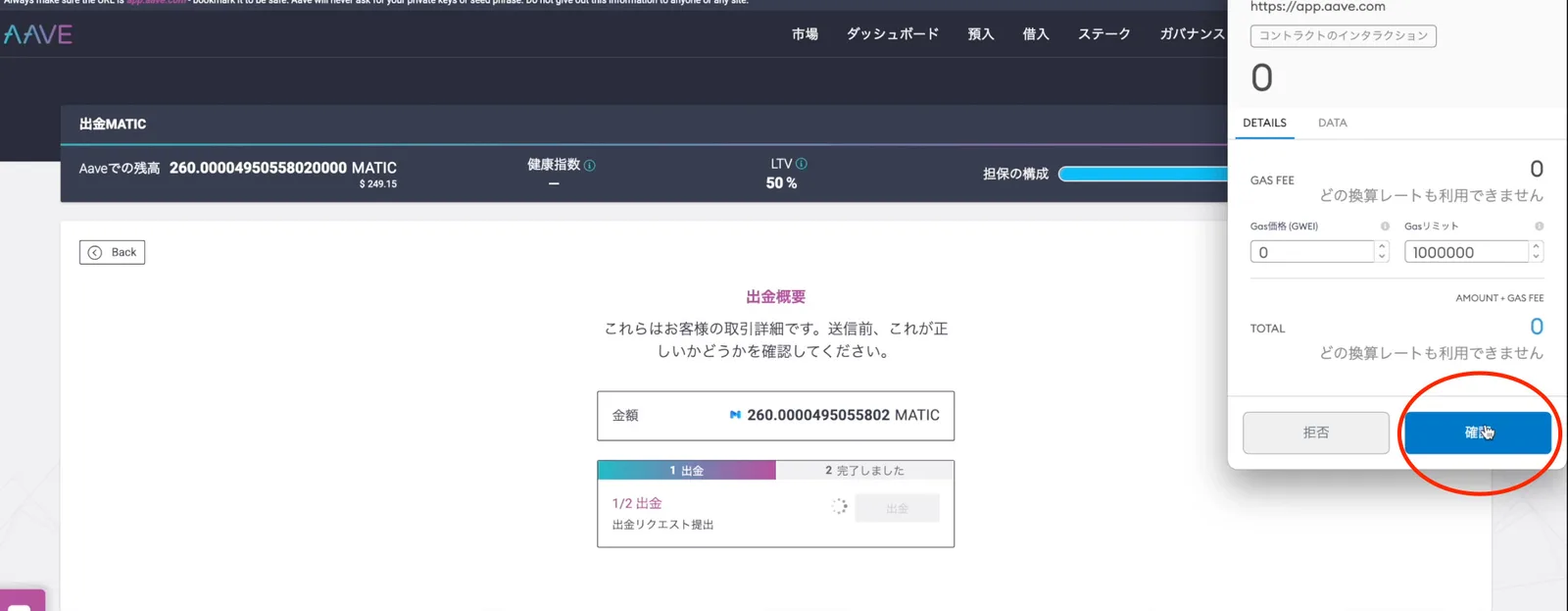Decrease Gasリミット with down stepper arrow
The width and height of the screenshot is (1568, 611).
click(1537, 257)
